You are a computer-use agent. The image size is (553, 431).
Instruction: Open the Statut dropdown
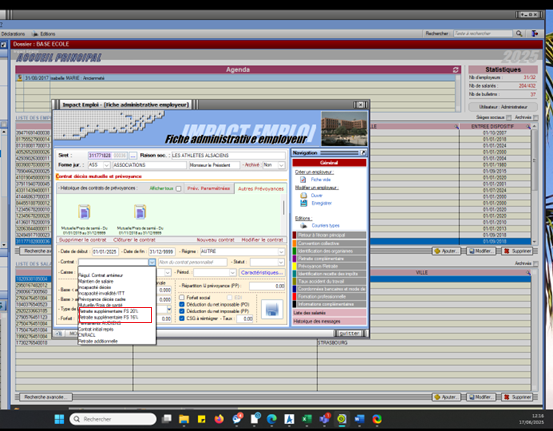point(281,262)
